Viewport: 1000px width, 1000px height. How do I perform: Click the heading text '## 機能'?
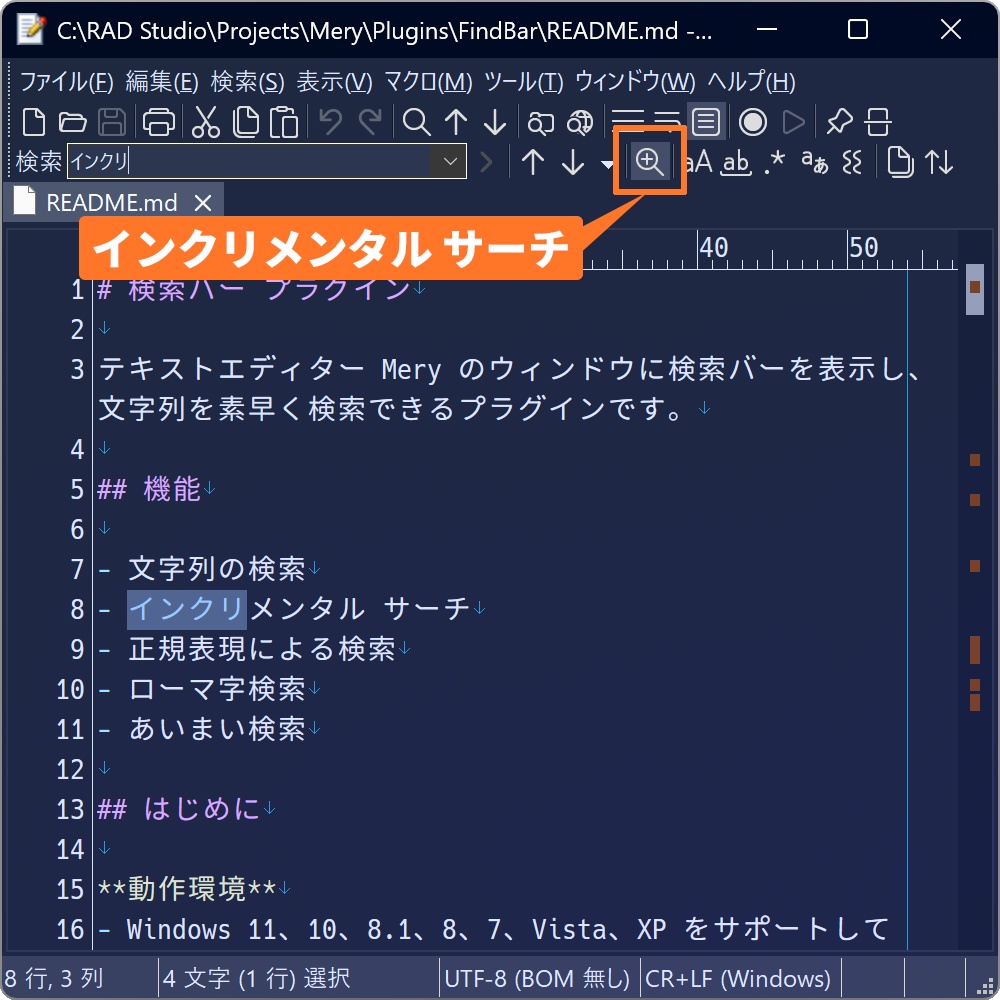tap(149, 489)
